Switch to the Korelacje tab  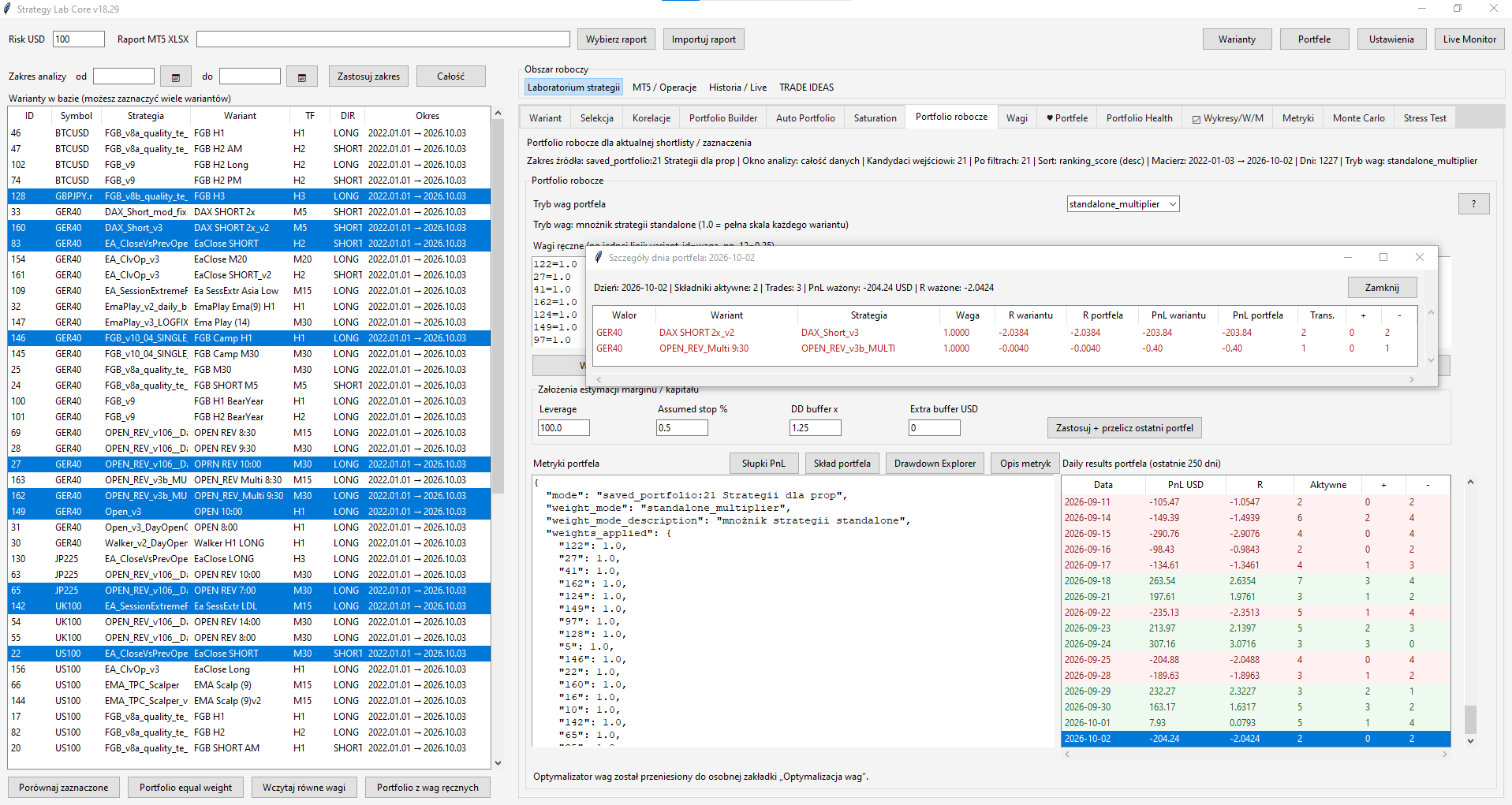(x=651, y=118)
